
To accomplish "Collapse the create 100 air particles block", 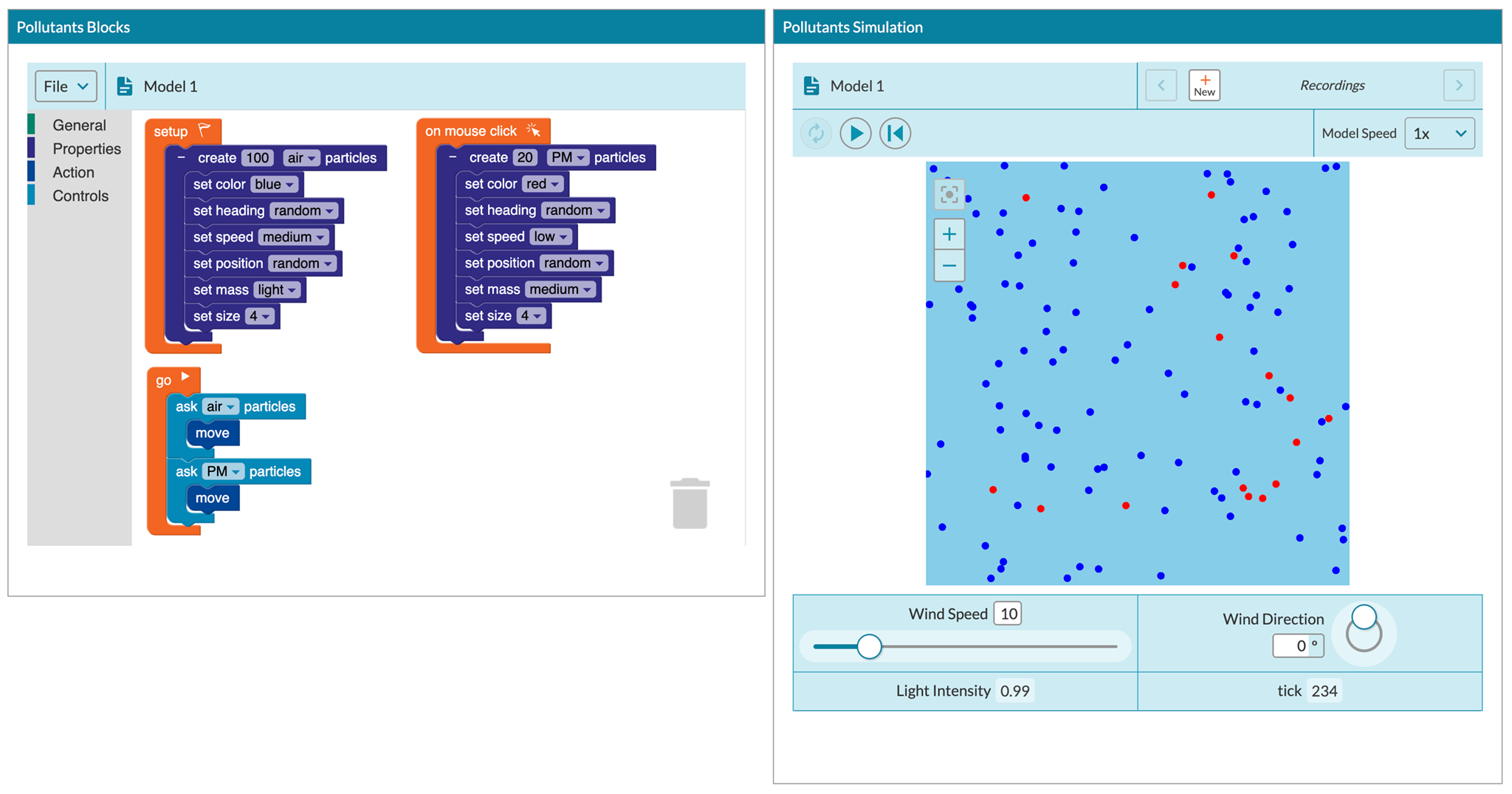I will tap(182, 158).
